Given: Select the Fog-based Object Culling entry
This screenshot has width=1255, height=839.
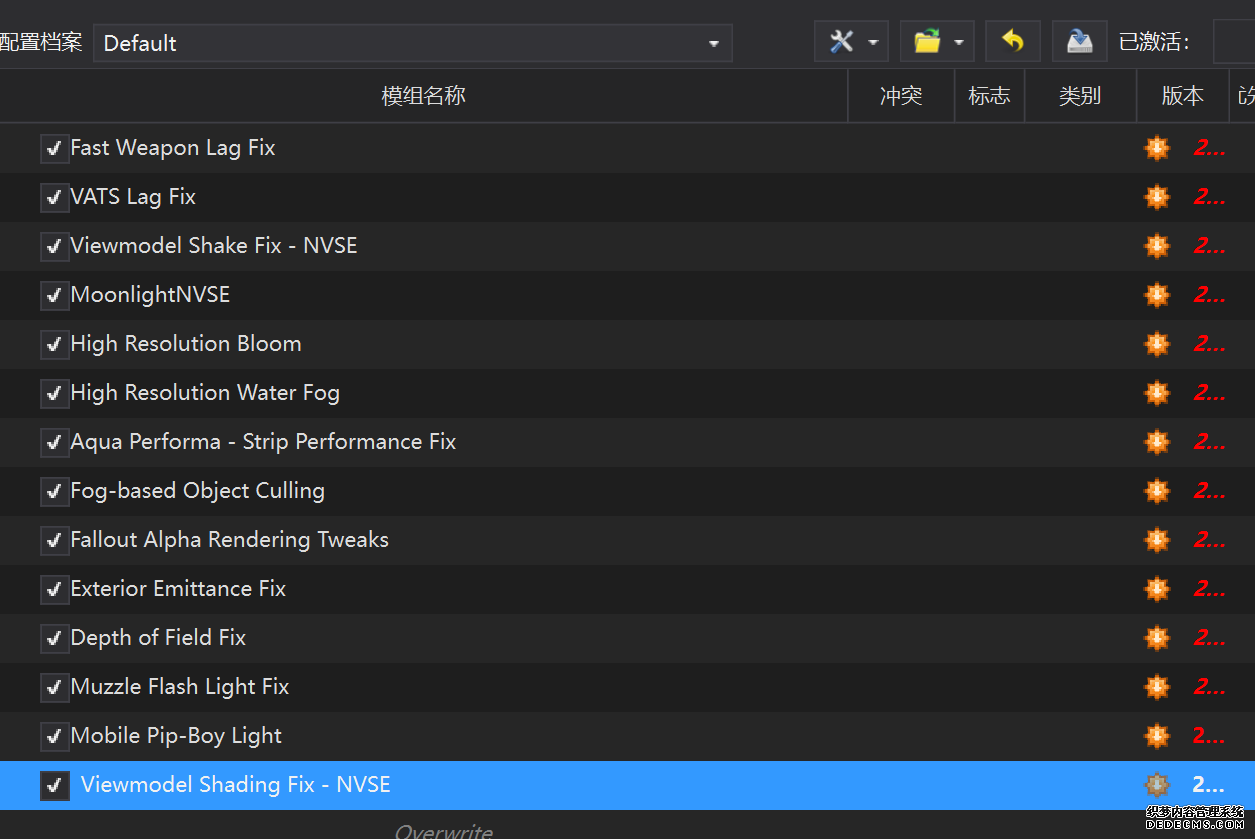Looking at the screenshot, I should [x=197, y=491].
